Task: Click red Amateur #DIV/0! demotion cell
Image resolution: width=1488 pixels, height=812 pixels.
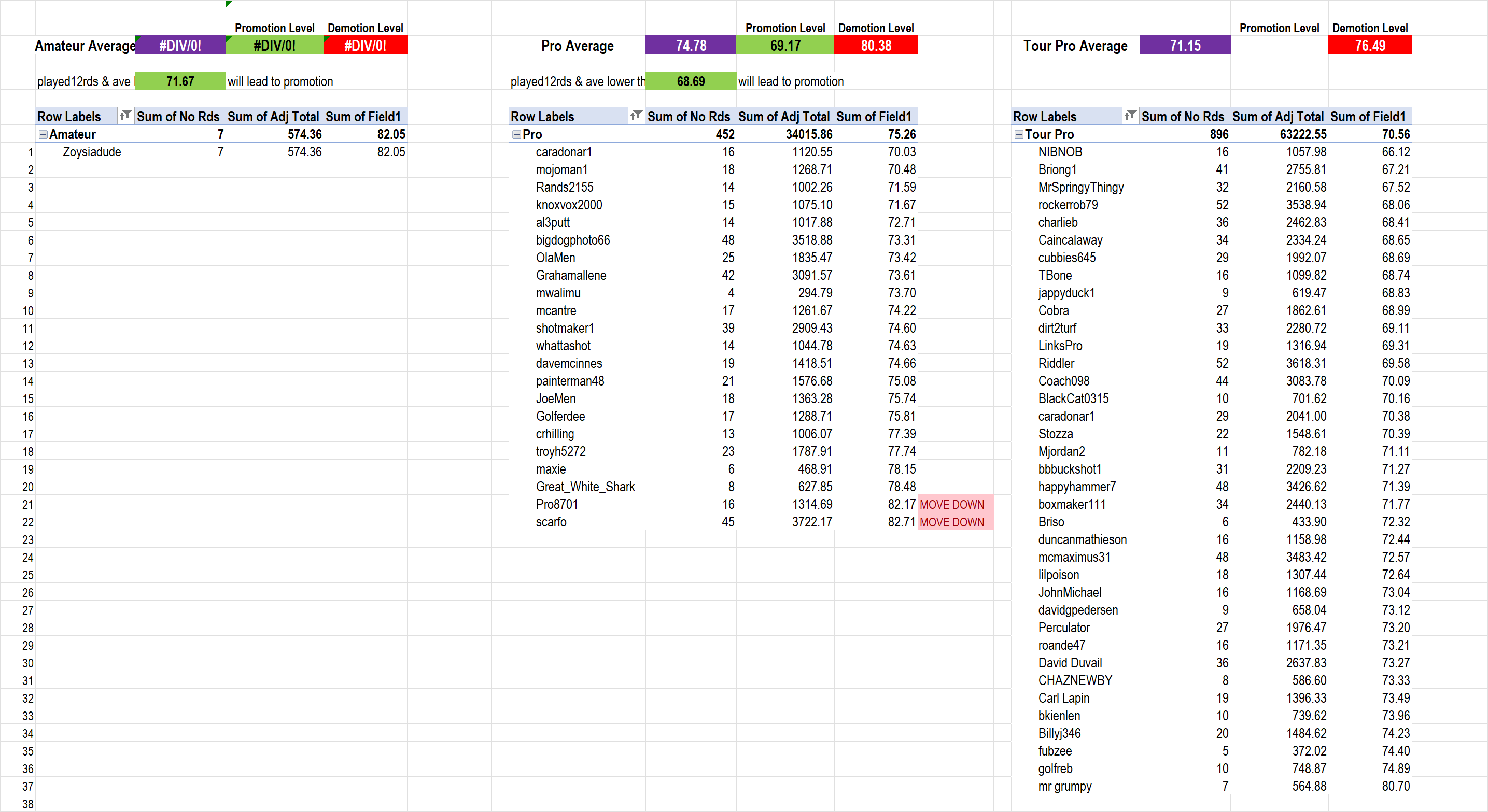Action: coord(365,46)
